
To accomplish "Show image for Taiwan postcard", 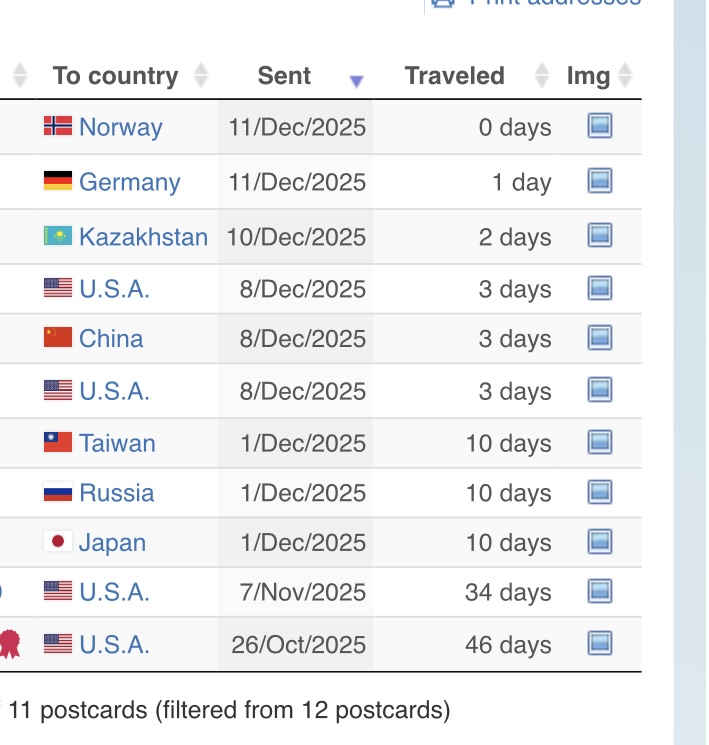I will click(x=599, y=441).
